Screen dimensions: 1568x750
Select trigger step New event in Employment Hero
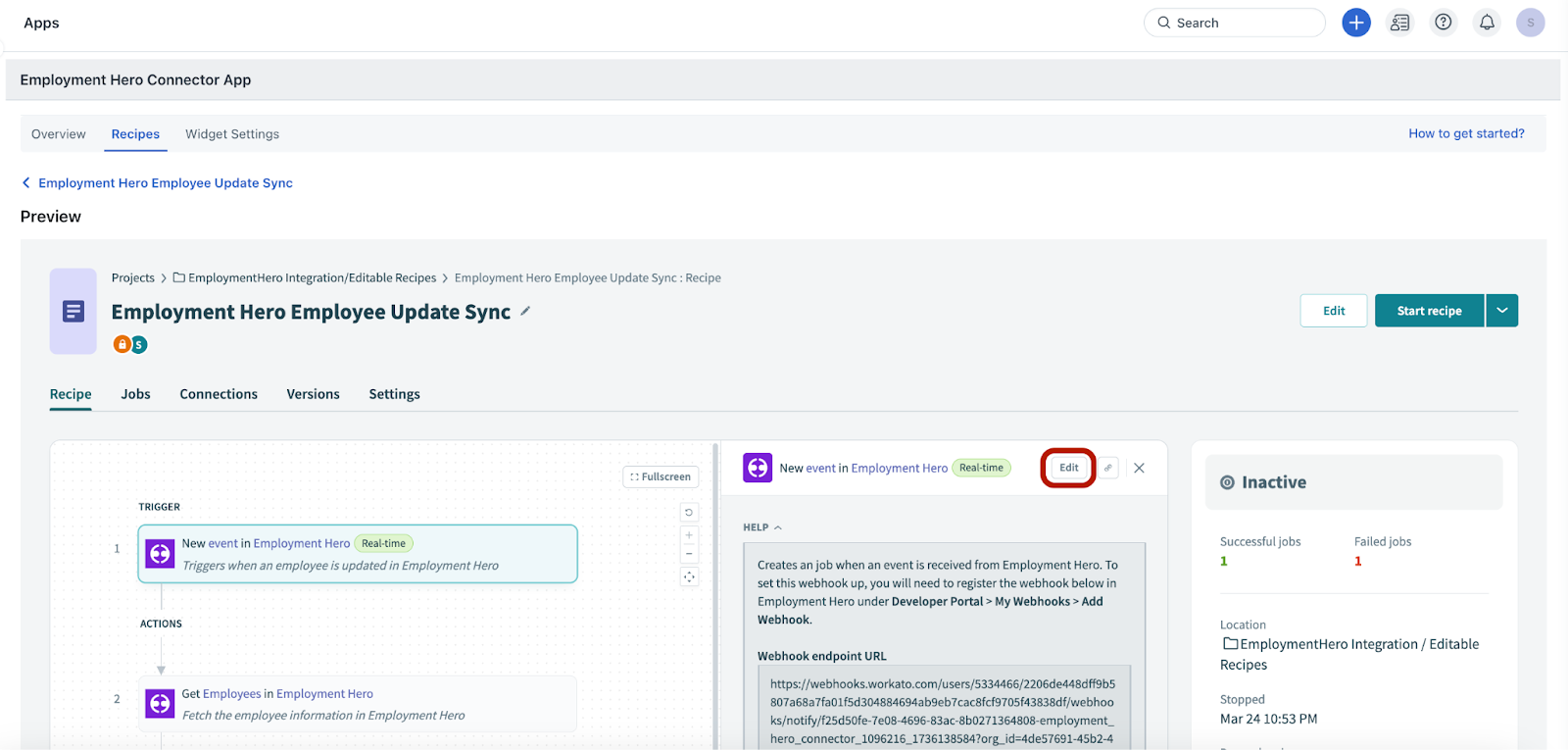point(358,554)
